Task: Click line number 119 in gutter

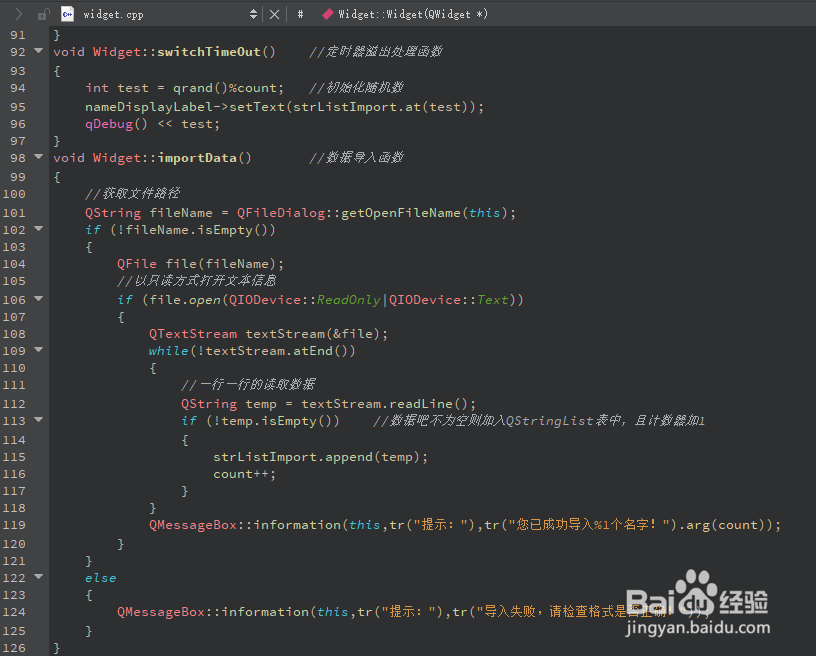Action: (x=14, y=525)
